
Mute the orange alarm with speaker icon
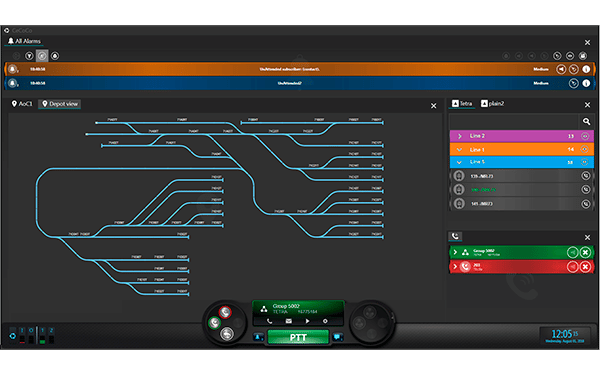tap(561, 69)
